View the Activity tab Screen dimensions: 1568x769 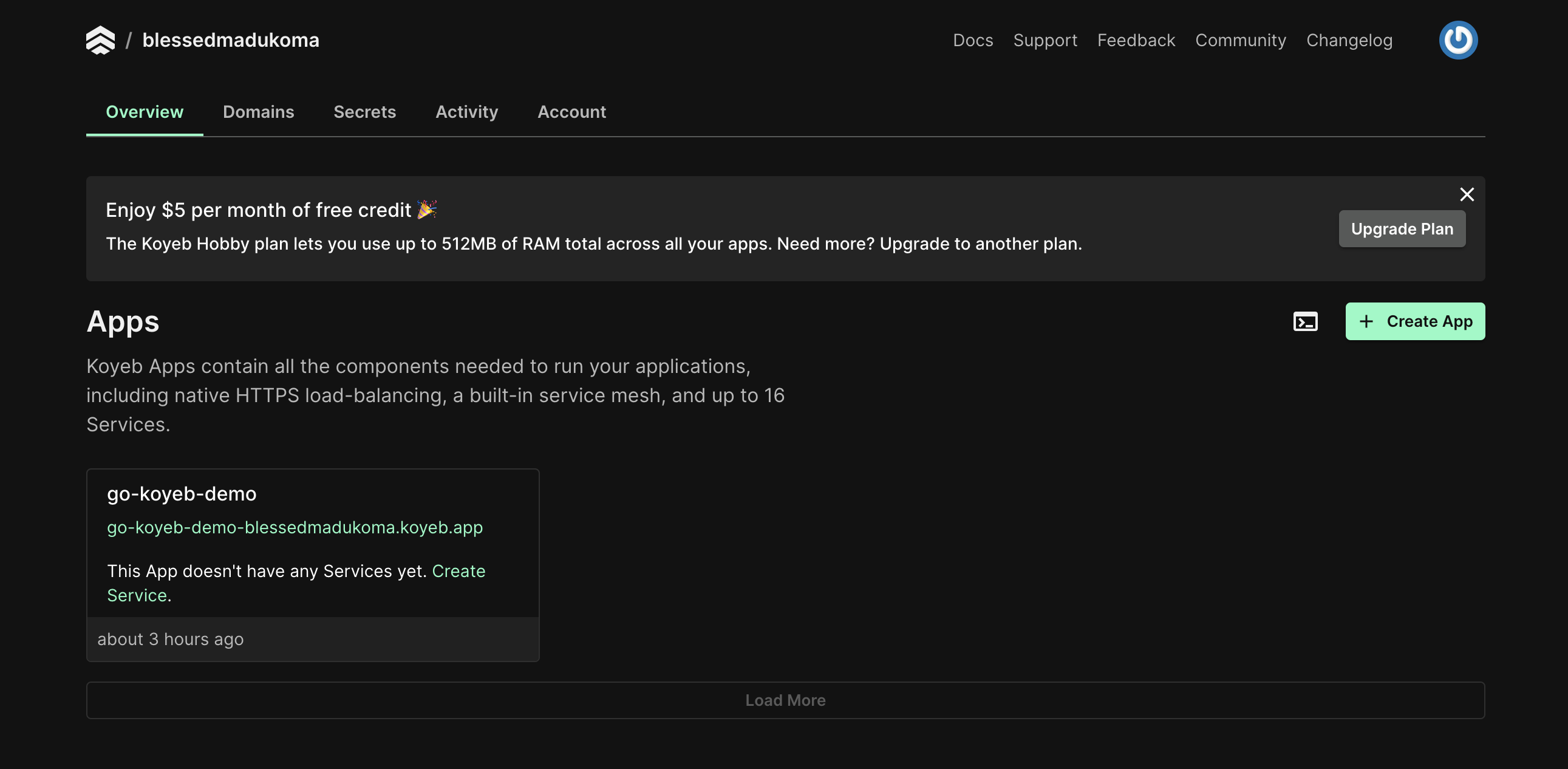coord(466,112)
